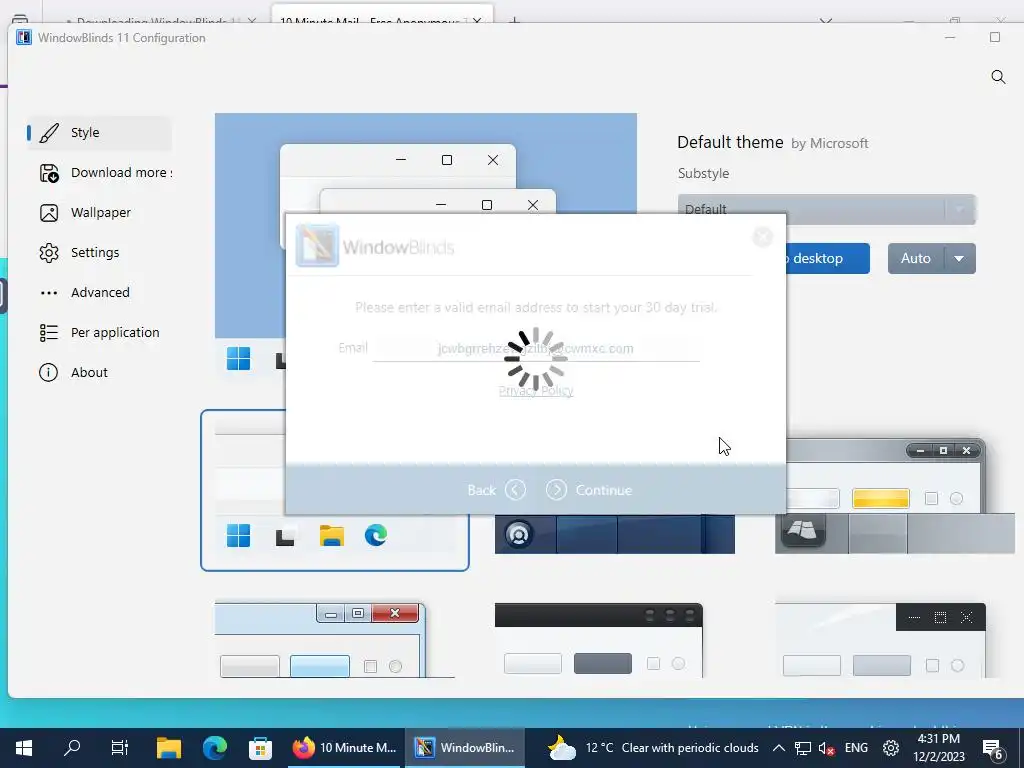Open the Windows Start menu
This screenshot has width=1024, height=768.
pyautogui.click(x=24, y=748)
